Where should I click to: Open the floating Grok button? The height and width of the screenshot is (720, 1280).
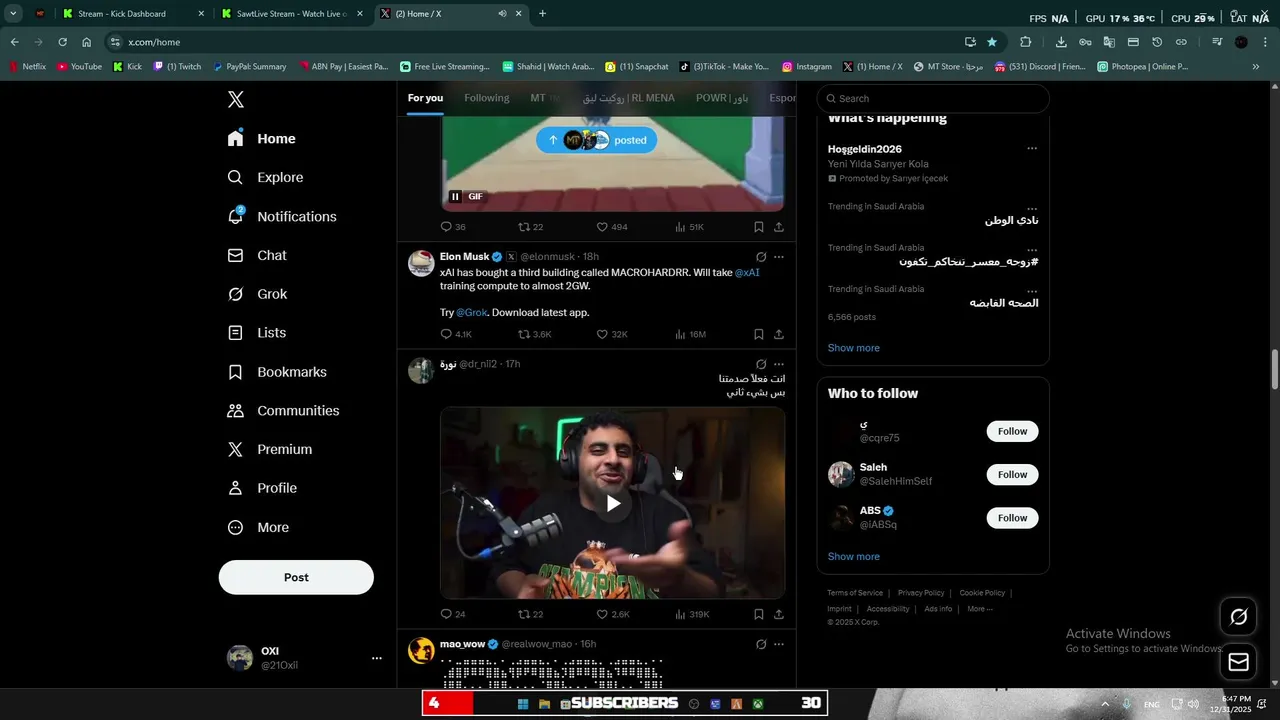coord(1238,617)
